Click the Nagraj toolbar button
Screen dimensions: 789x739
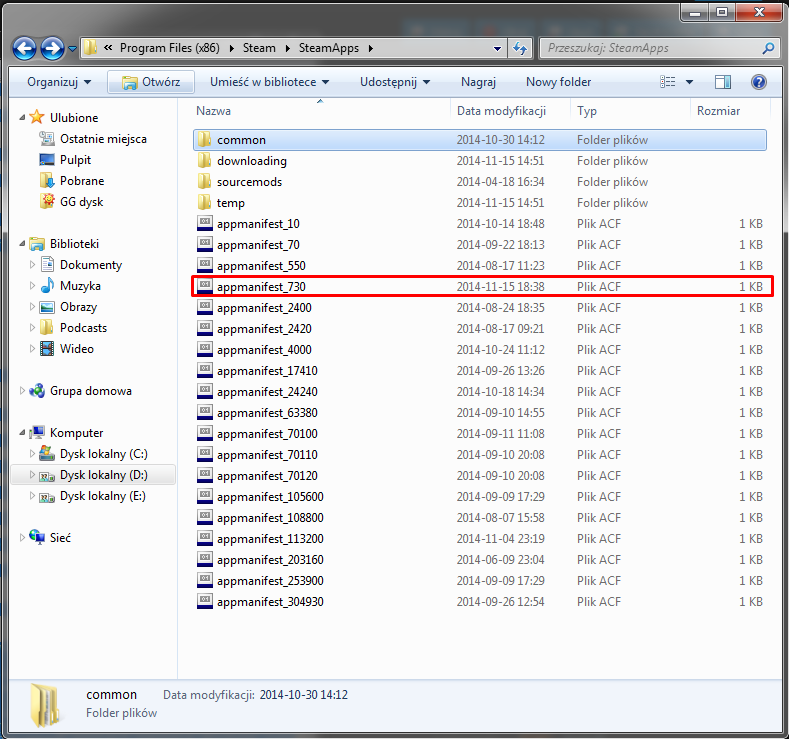478,82
